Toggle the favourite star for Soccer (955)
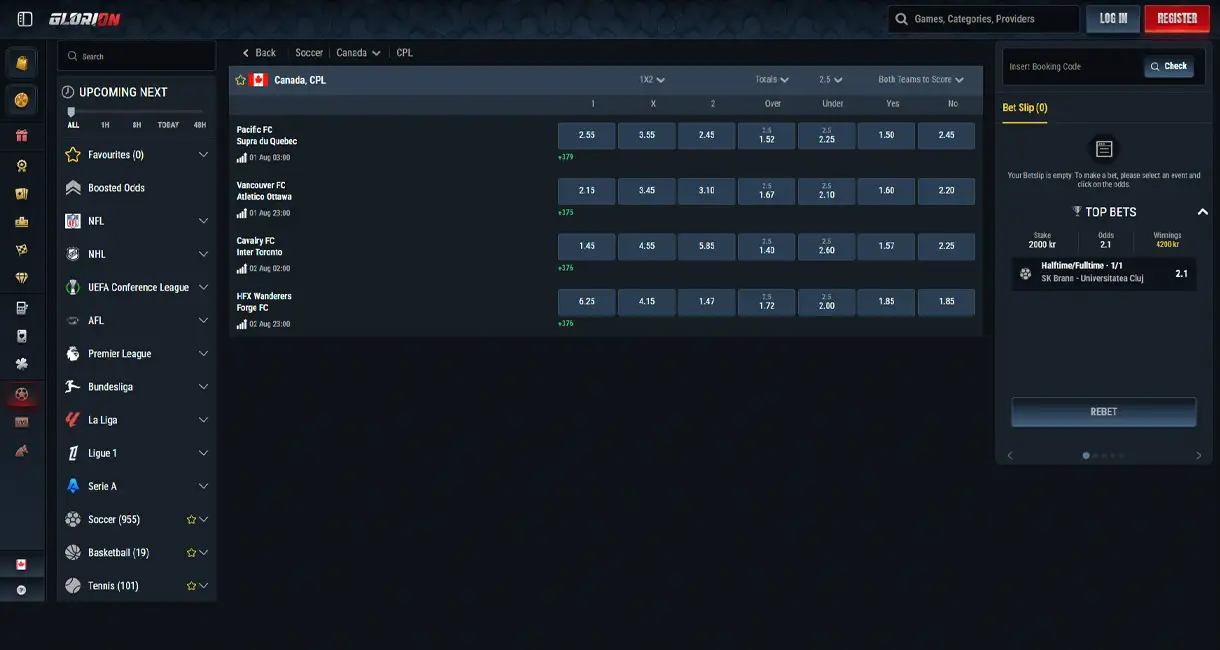 pyautogui.click(x=191, y=520)
